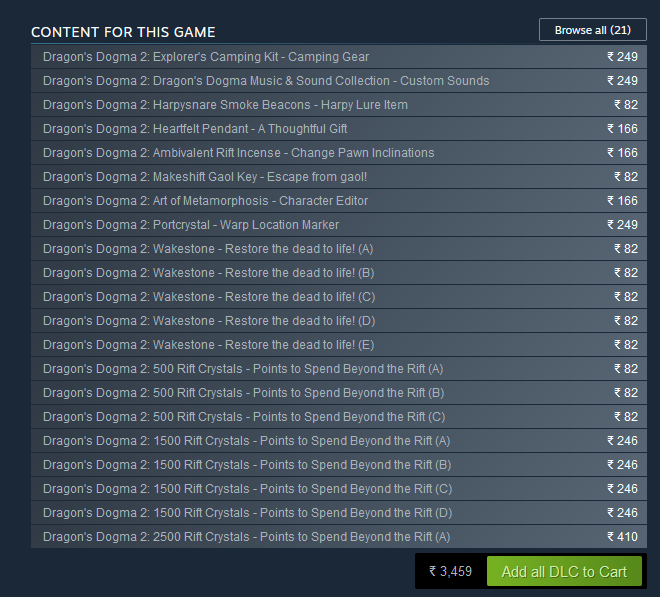Image resolution: width=660 pixels, height=597 pixels.
Task: Open Explorer's Camping Kit DLC listing
Action: coord(206,57)
